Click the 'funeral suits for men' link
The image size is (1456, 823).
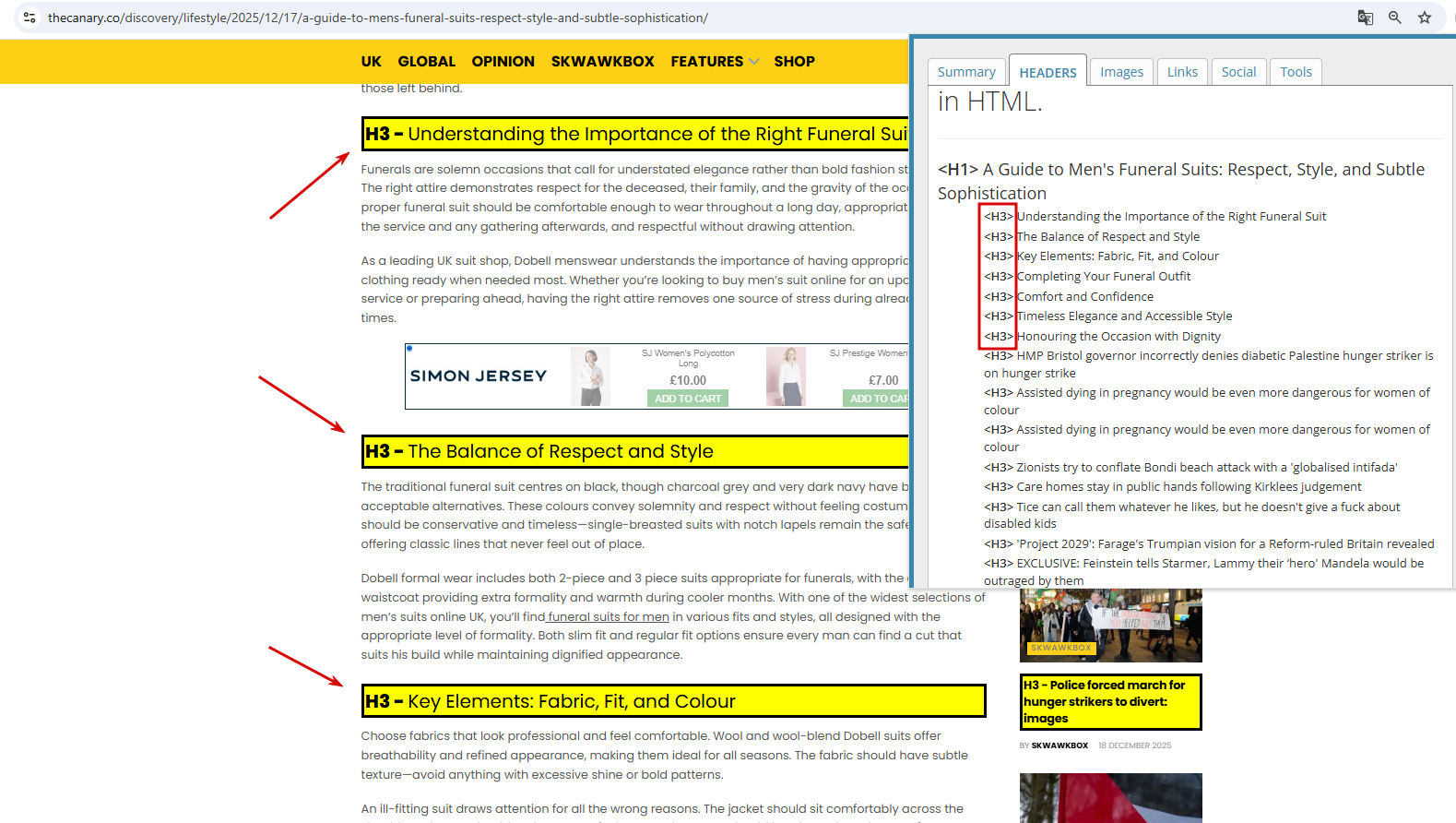(x=608, y=616)
